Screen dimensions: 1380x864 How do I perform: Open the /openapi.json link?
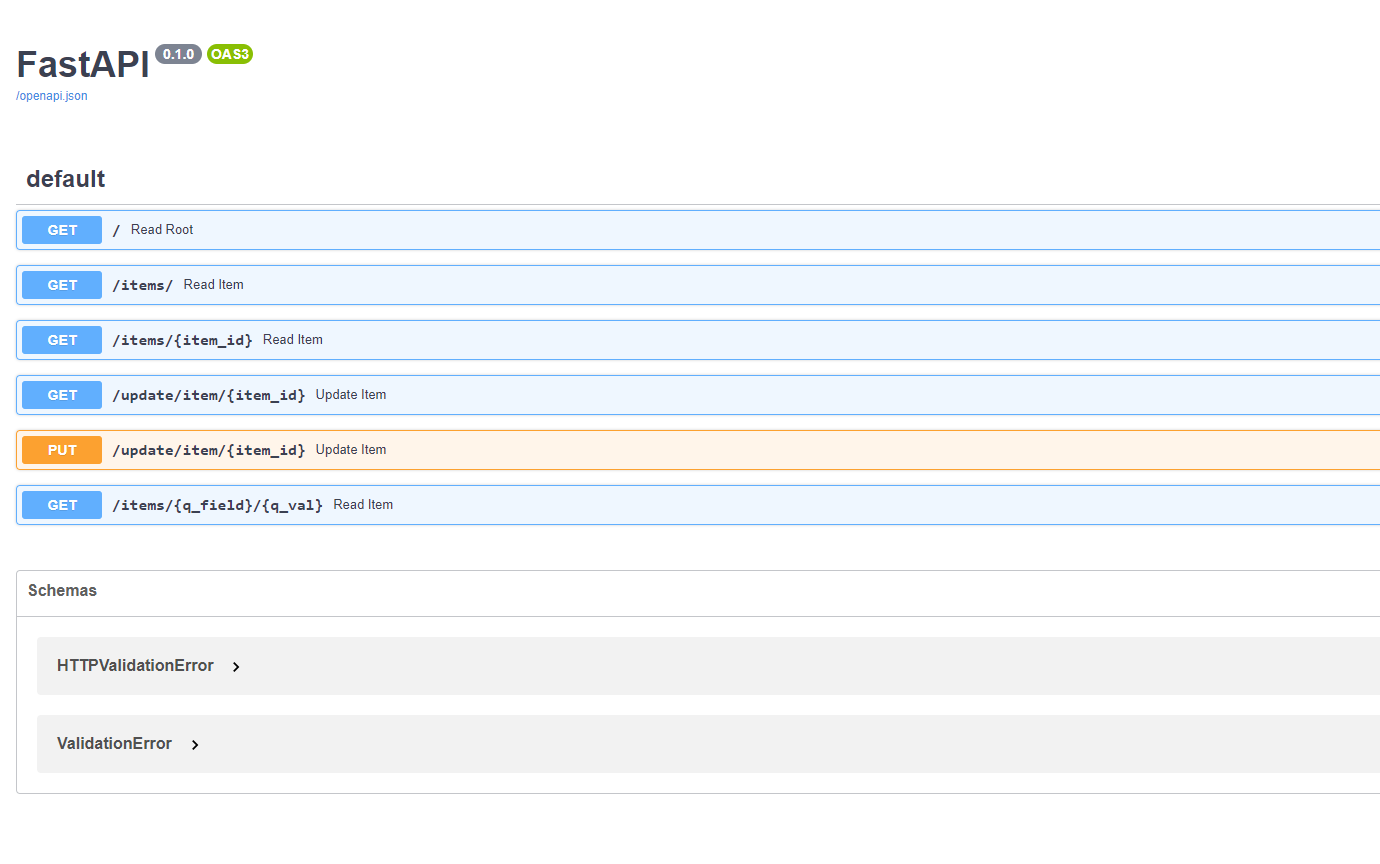click(52, 96)
